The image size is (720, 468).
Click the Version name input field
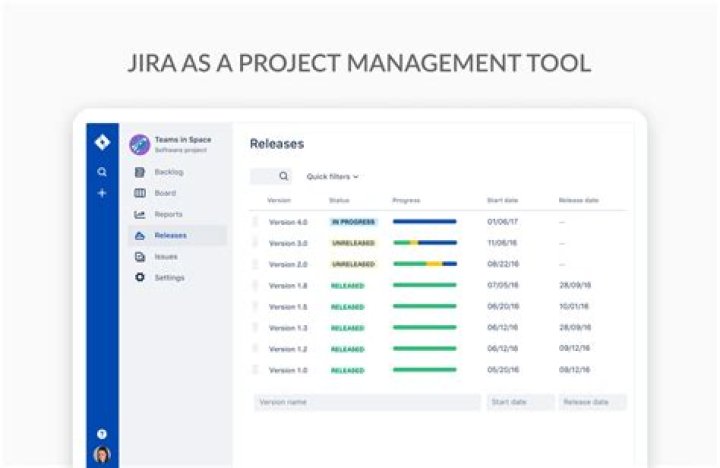pyautogui.click(x=366, y=402)
